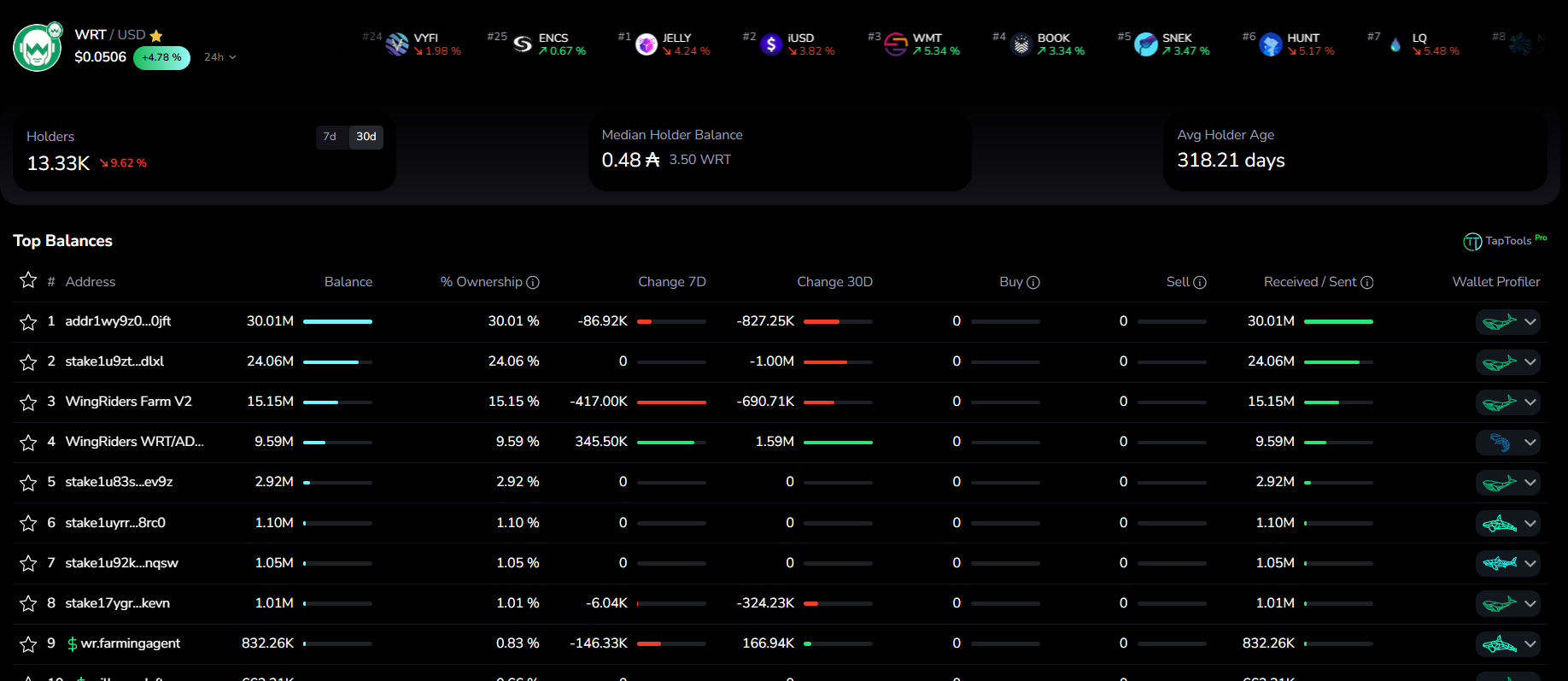
Task: Click the Holders 13.33K stat card
Action: [x=204, y=152]
